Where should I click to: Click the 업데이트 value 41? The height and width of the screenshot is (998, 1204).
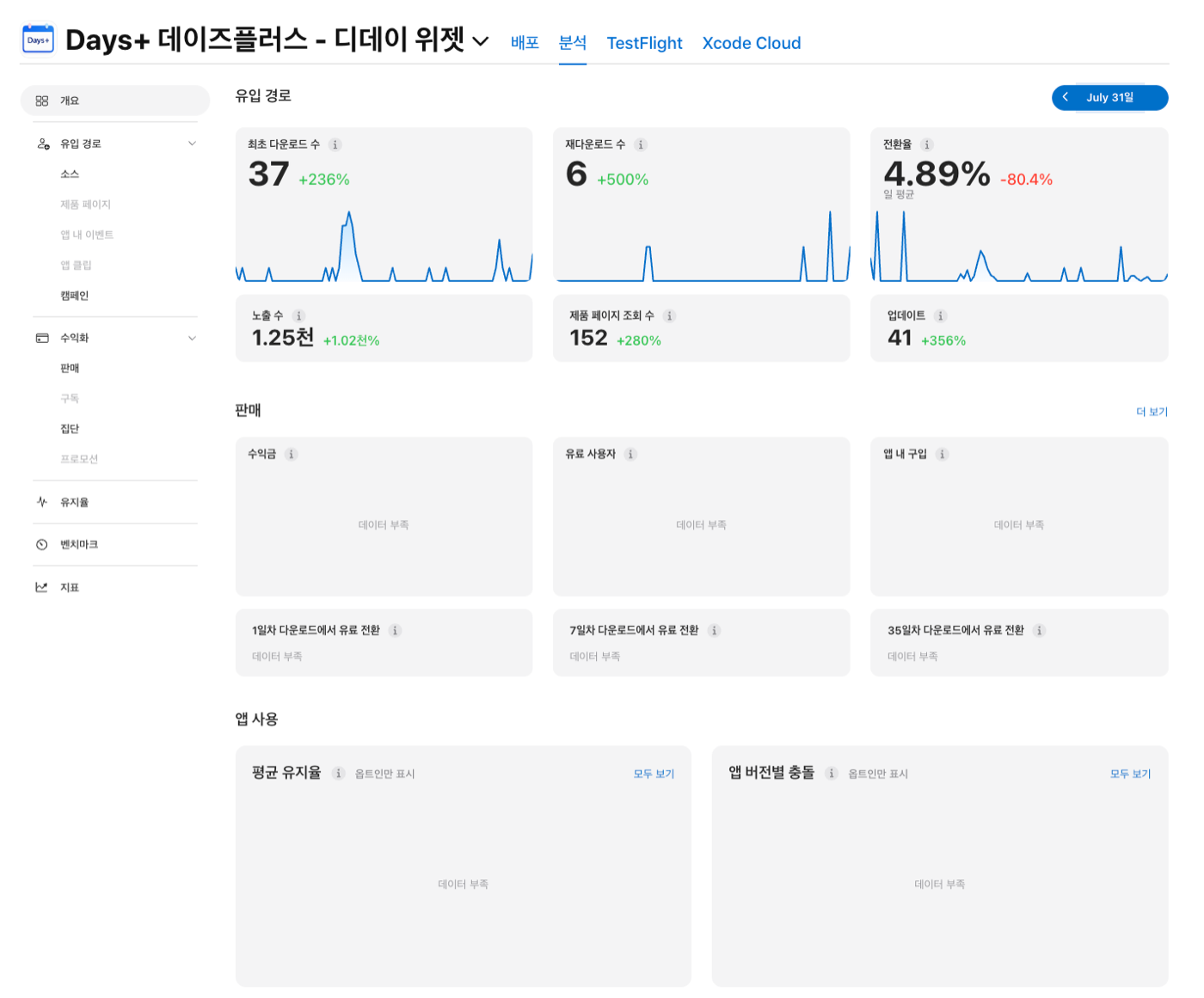(x=900, y=338)
